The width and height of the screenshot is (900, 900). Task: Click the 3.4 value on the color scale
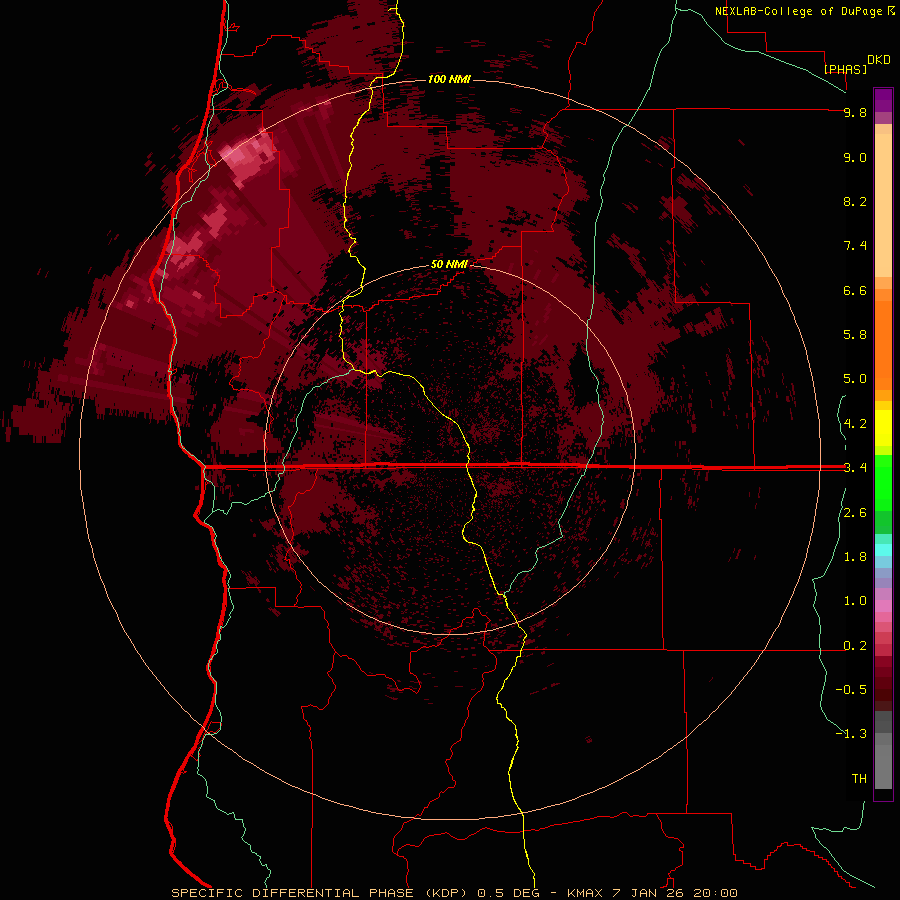pyautogui.click(x=855, y=468)
